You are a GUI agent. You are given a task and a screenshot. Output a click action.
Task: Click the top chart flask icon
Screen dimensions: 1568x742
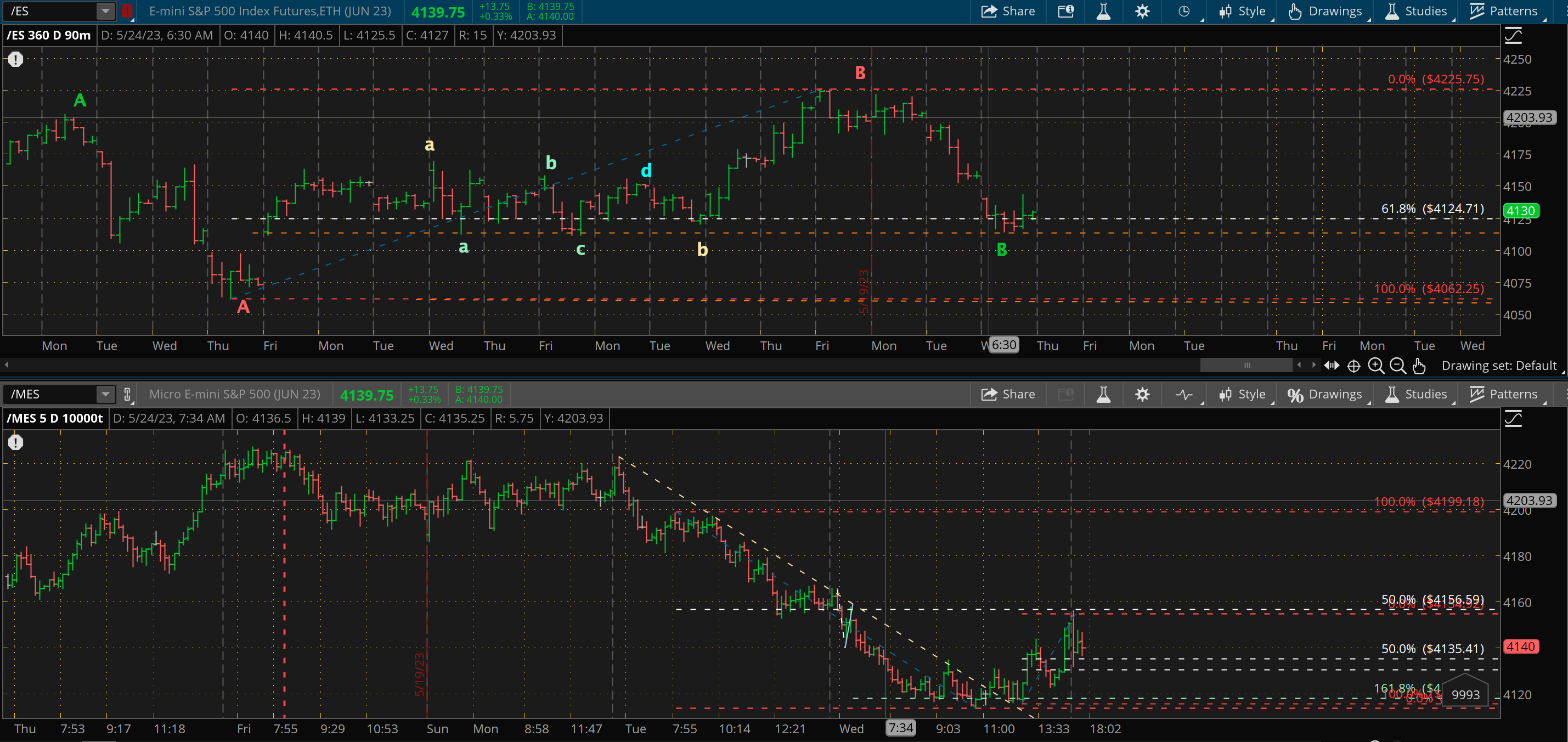coord(1103,12)
